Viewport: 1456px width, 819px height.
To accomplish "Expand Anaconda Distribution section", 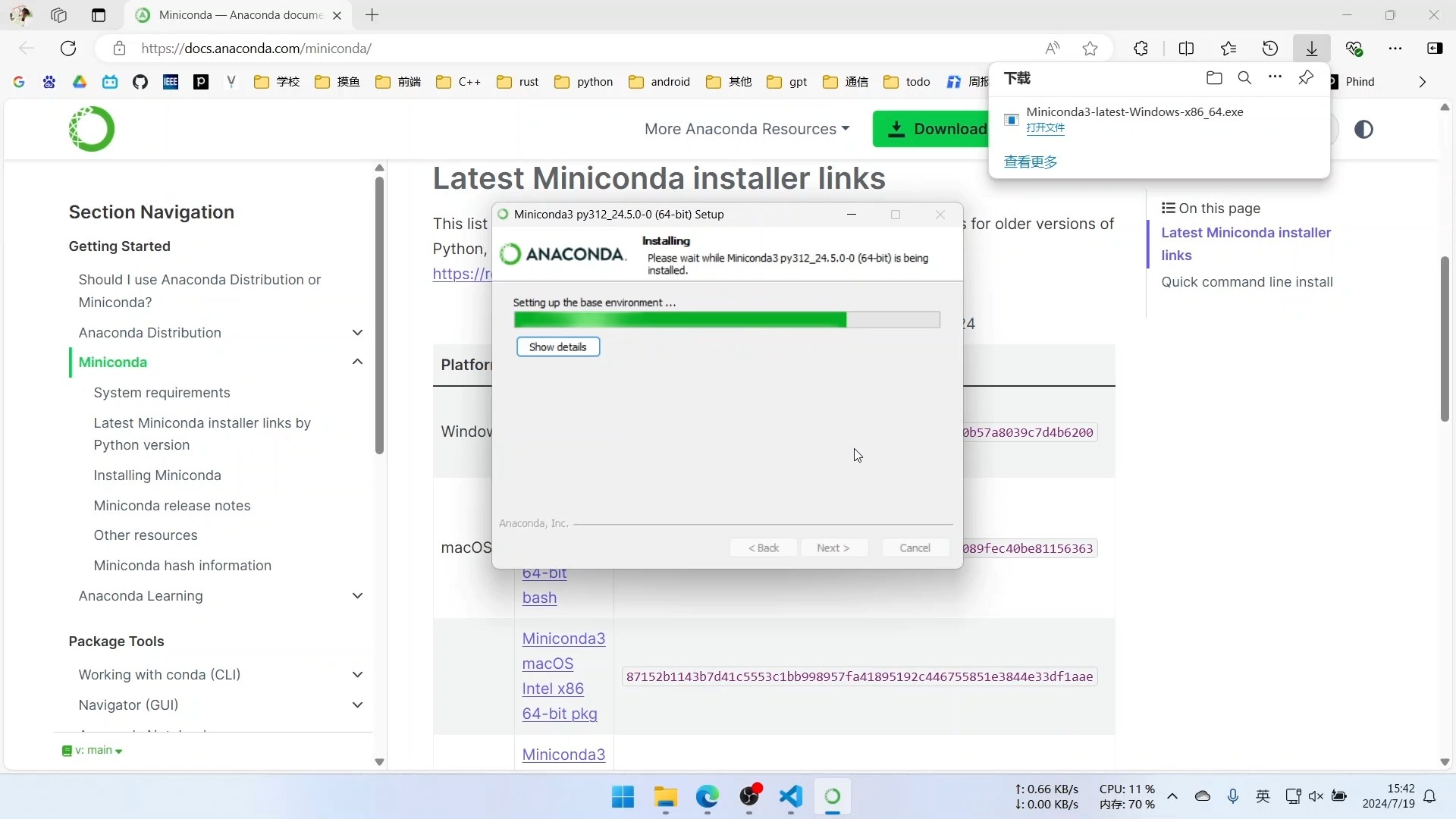I will [x=357, y=333].
